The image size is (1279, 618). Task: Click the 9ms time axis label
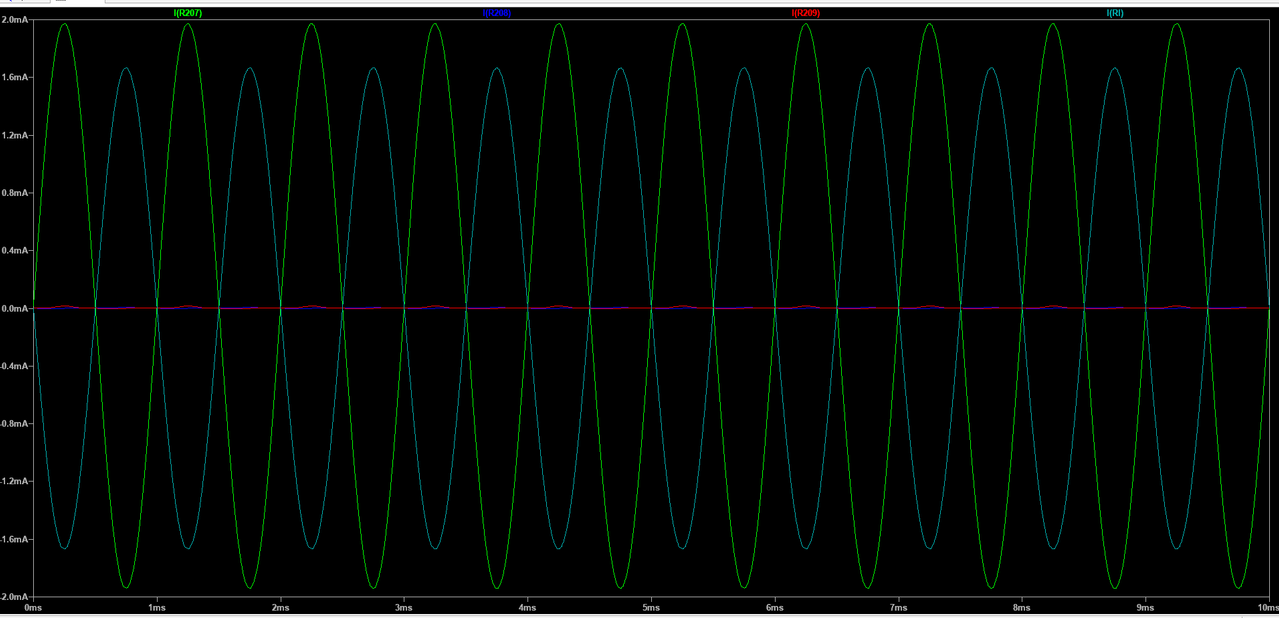[1146, 607]
